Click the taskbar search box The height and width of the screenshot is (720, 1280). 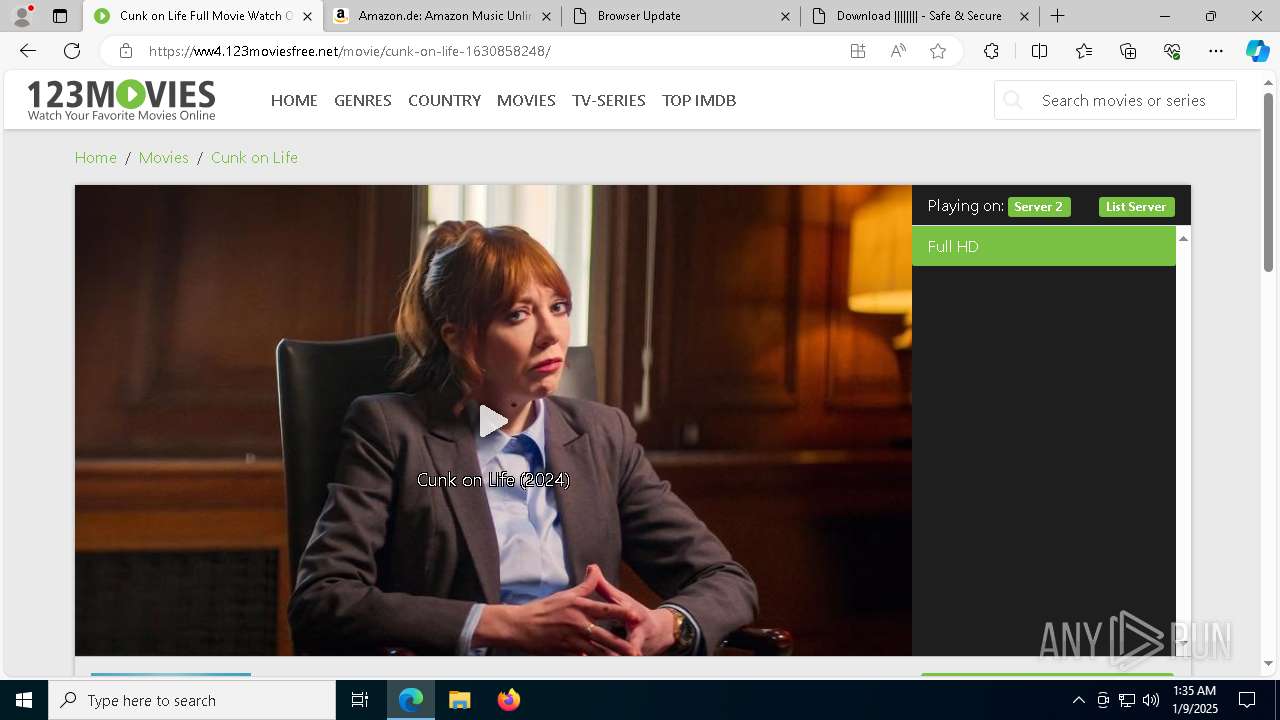point(192,700)
